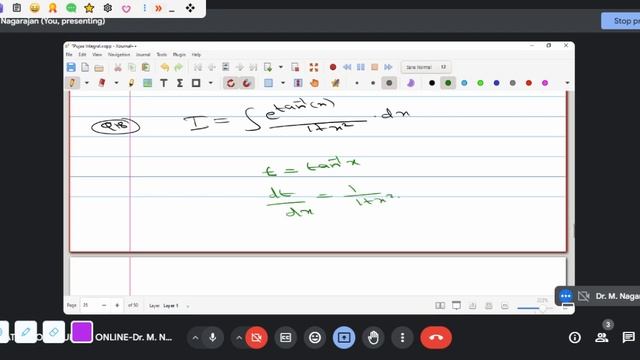640x360 pixels.
Task: Undo the last stroke
Action: click(164, 67)
